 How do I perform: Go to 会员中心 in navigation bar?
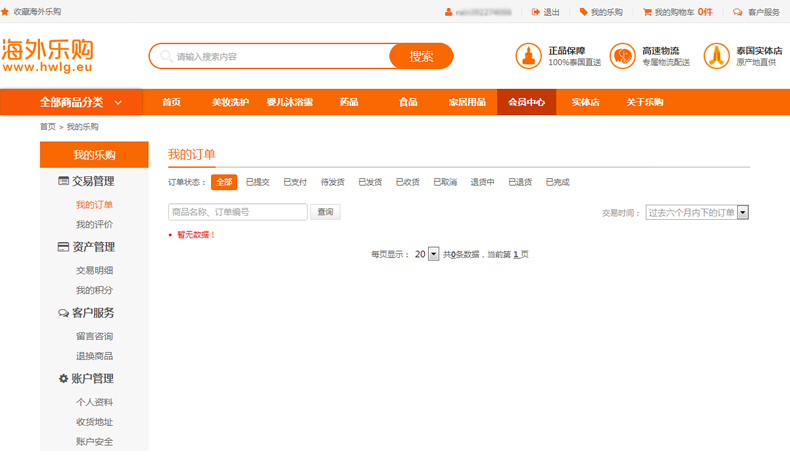coord(526,102)
